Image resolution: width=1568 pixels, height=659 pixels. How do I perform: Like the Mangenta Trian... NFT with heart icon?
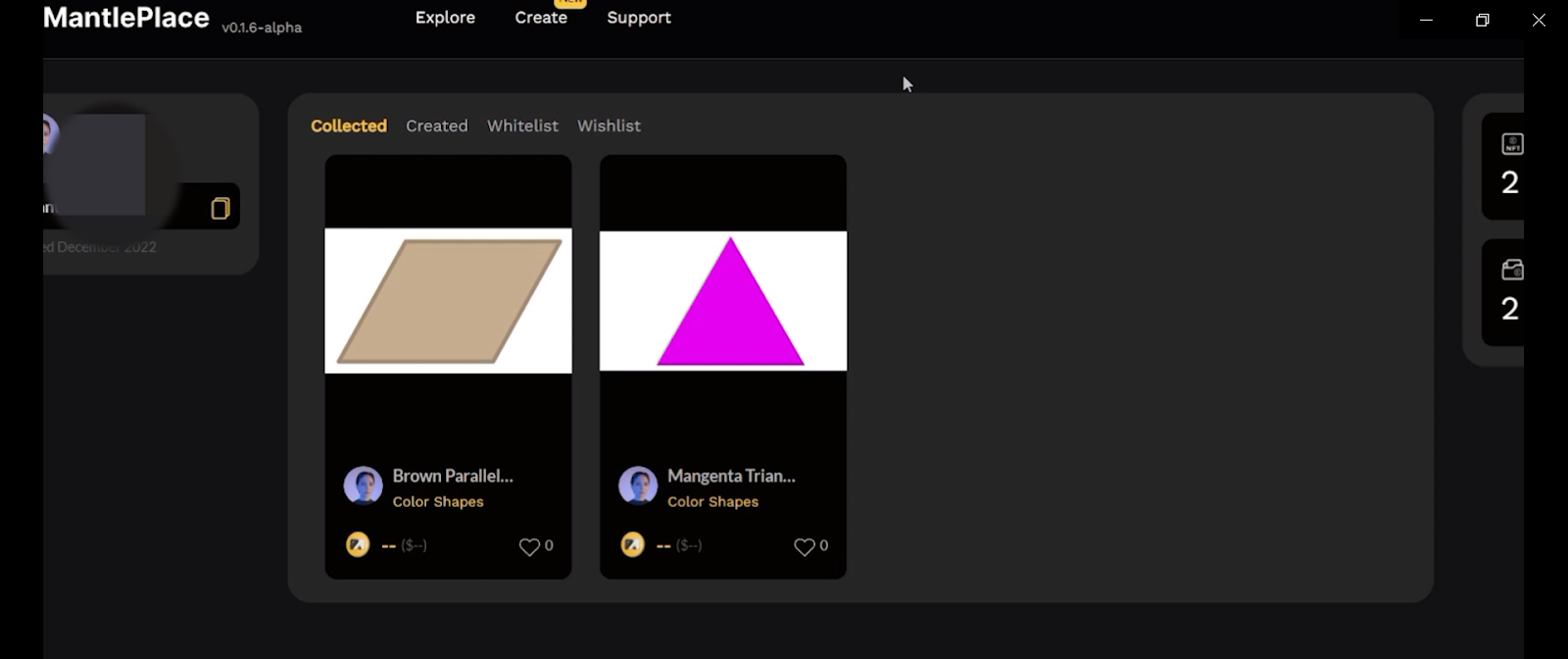tap(805, 546)
